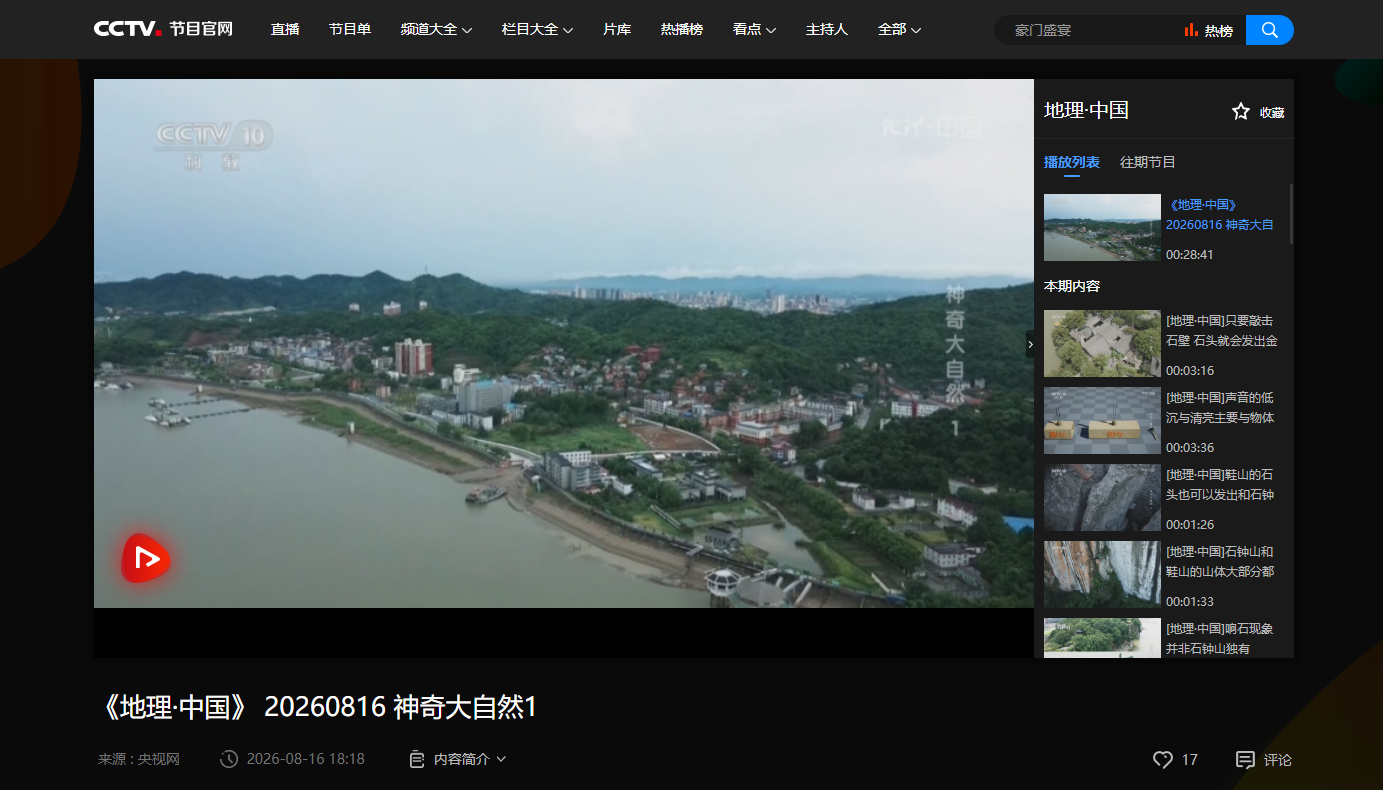The width and height of the screenshot is (1383, 790).
Task: Go to 直播 live page
Action: coord(285,29)
